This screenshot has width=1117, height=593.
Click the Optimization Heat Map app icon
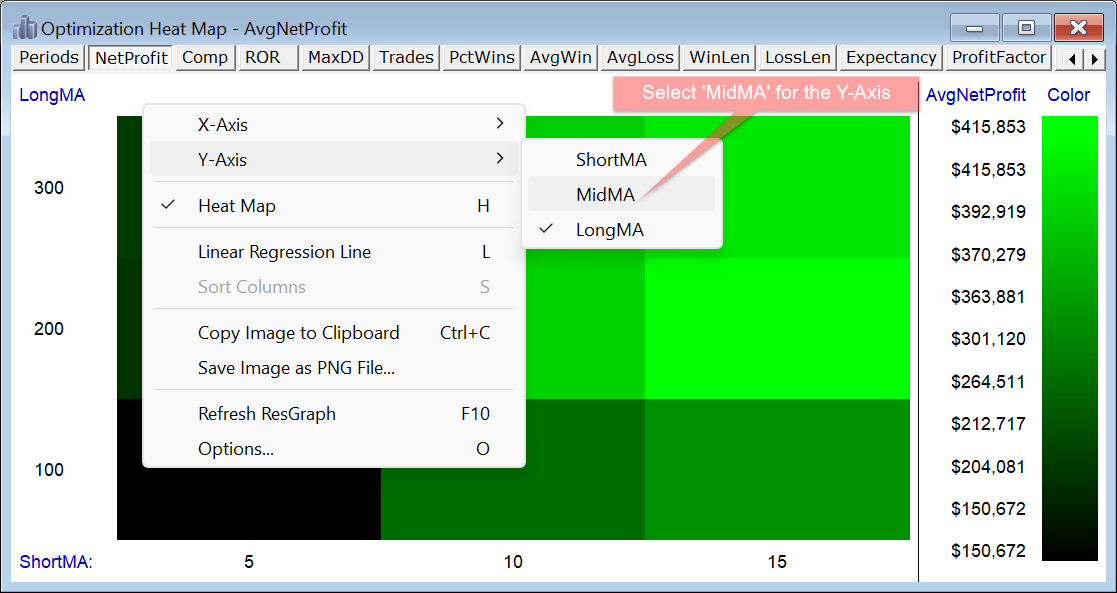[25, 28]
